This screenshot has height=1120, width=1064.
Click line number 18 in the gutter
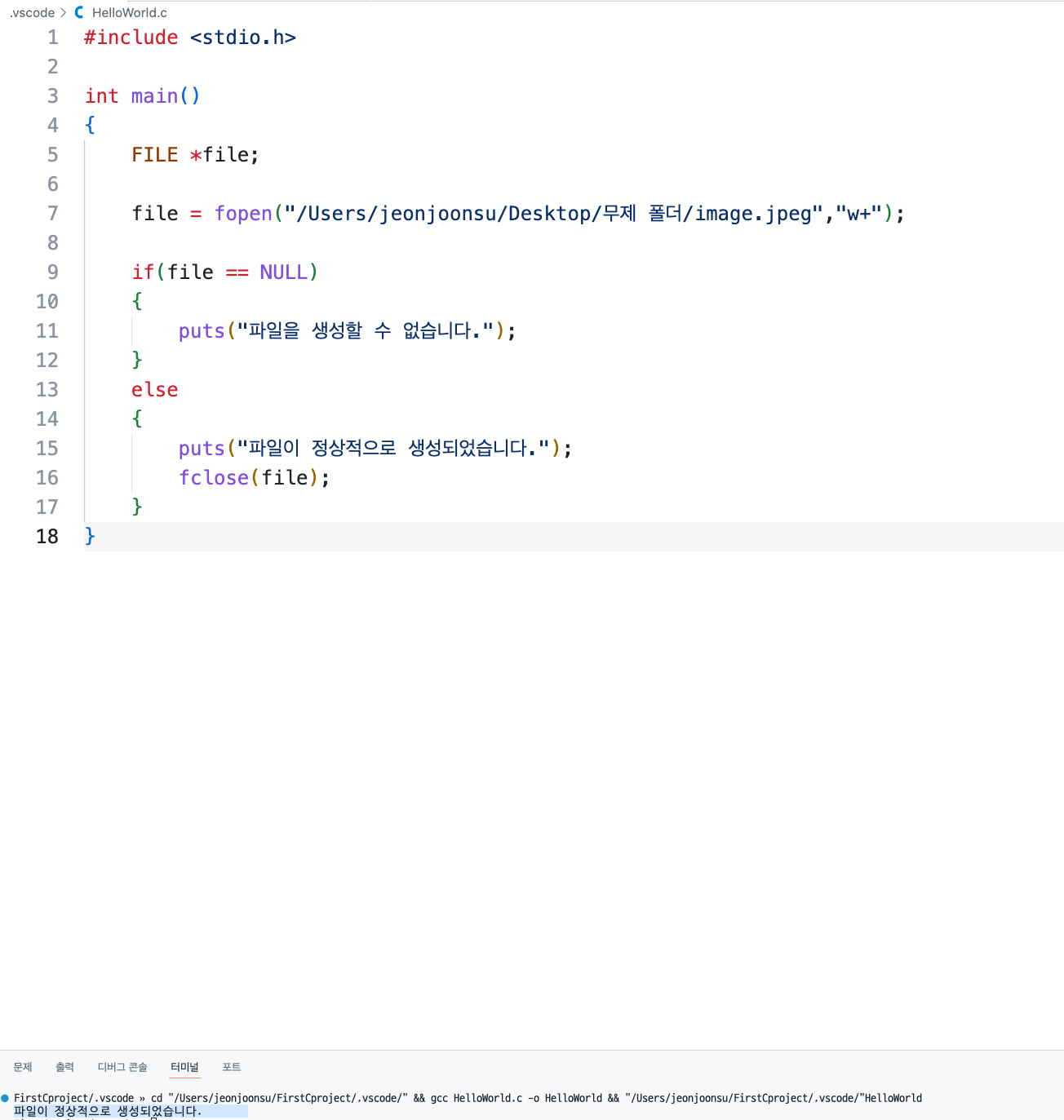click(47, 537)
